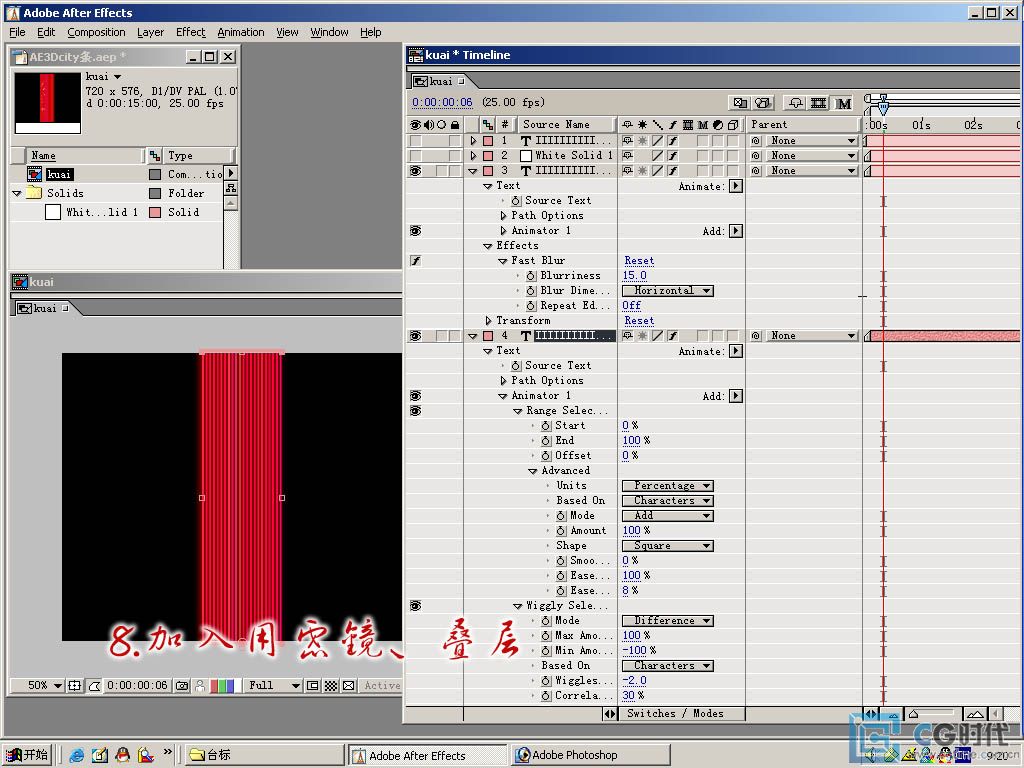The height and width of the screenshot is (768, 1024).
Task: Click the current time display 0:00:00:06 in timeline
Action: (x=442, y=103)
